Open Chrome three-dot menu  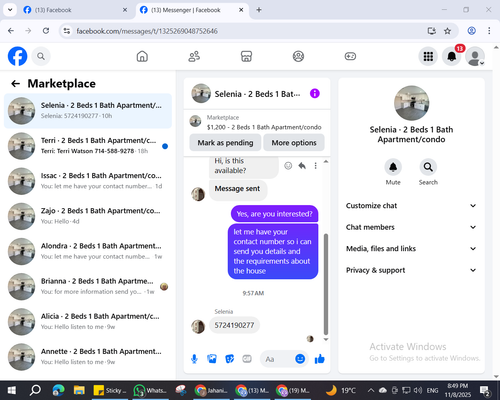(x=489, y=31)
